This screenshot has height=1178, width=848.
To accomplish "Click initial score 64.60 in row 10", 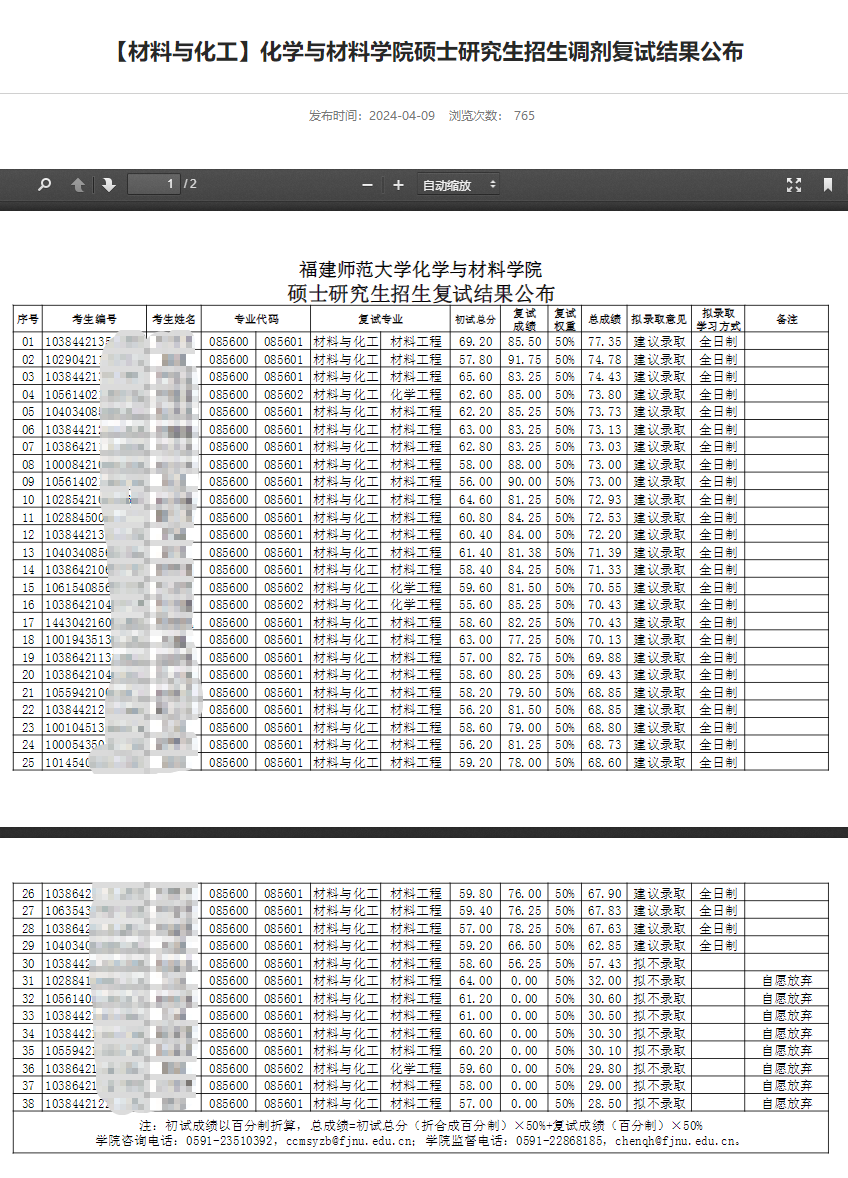I will coord(475,500).
